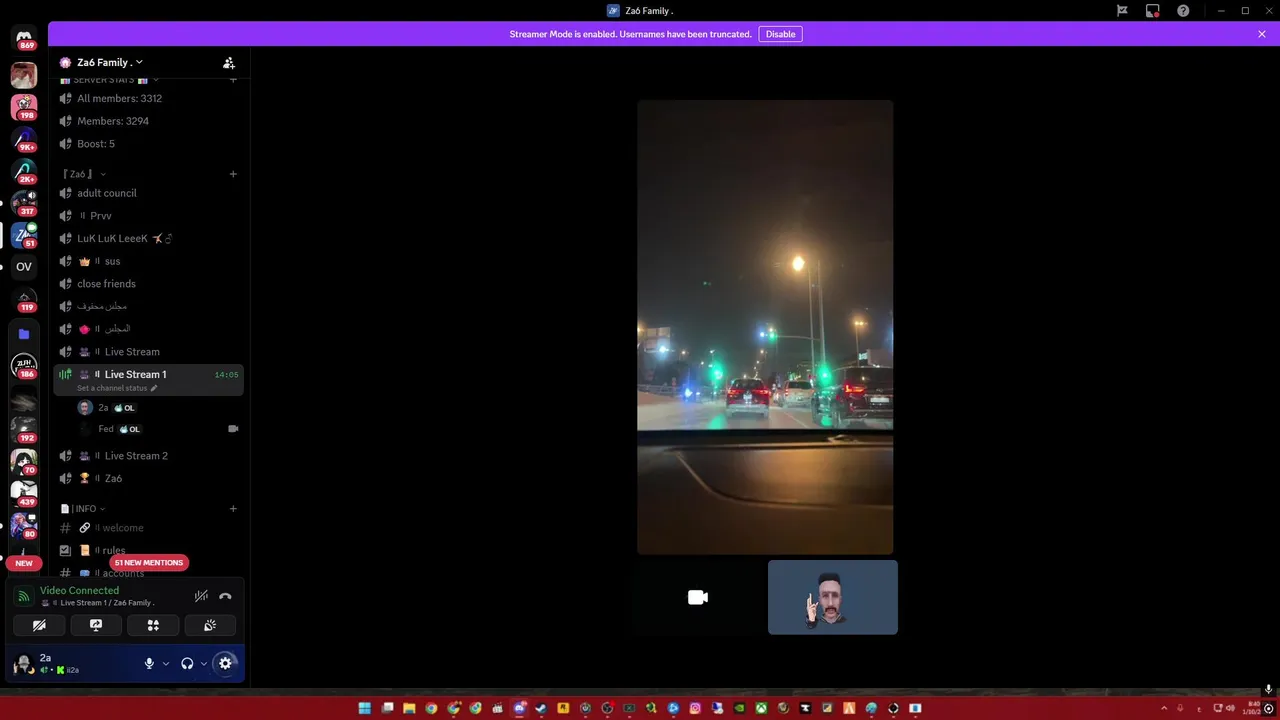Open the welcome text channel
Screen dimensions: 1280x720
point(148,528)
